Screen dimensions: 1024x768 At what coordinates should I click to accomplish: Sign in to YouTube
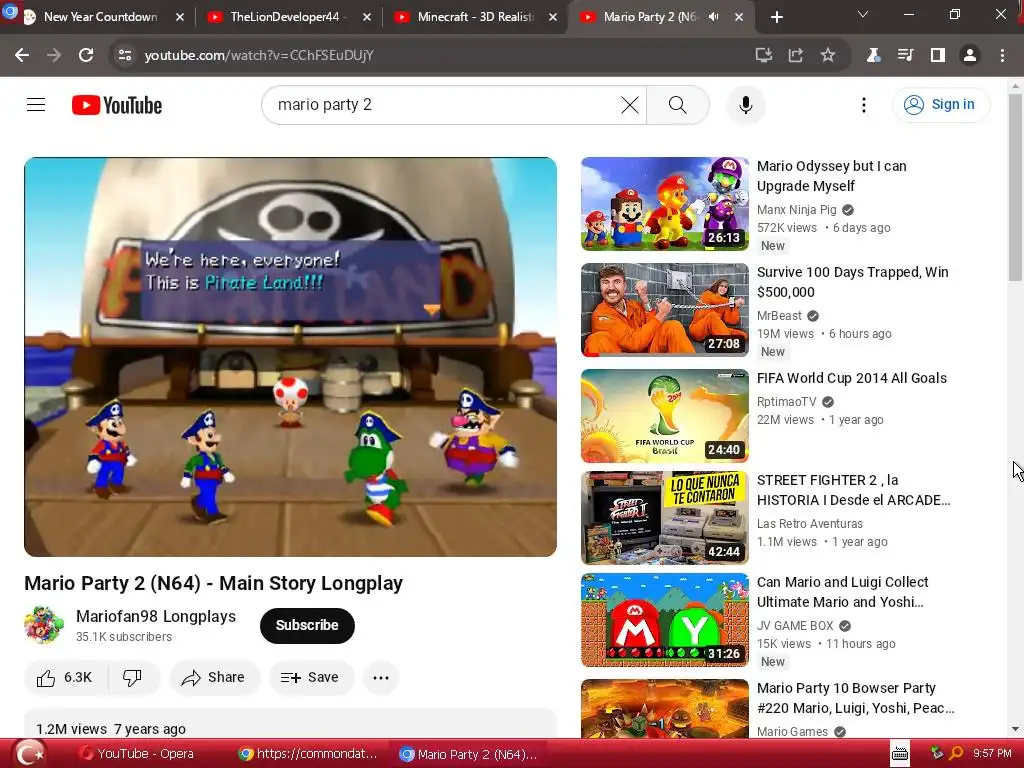click(940, 104)
